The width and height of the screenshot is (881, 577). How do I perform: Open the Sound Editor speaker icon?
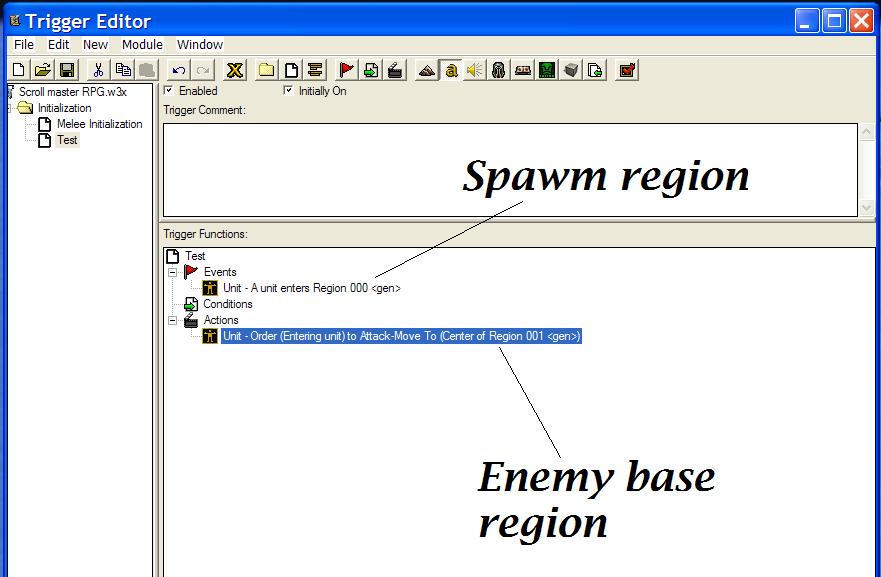tap(475, 70)
